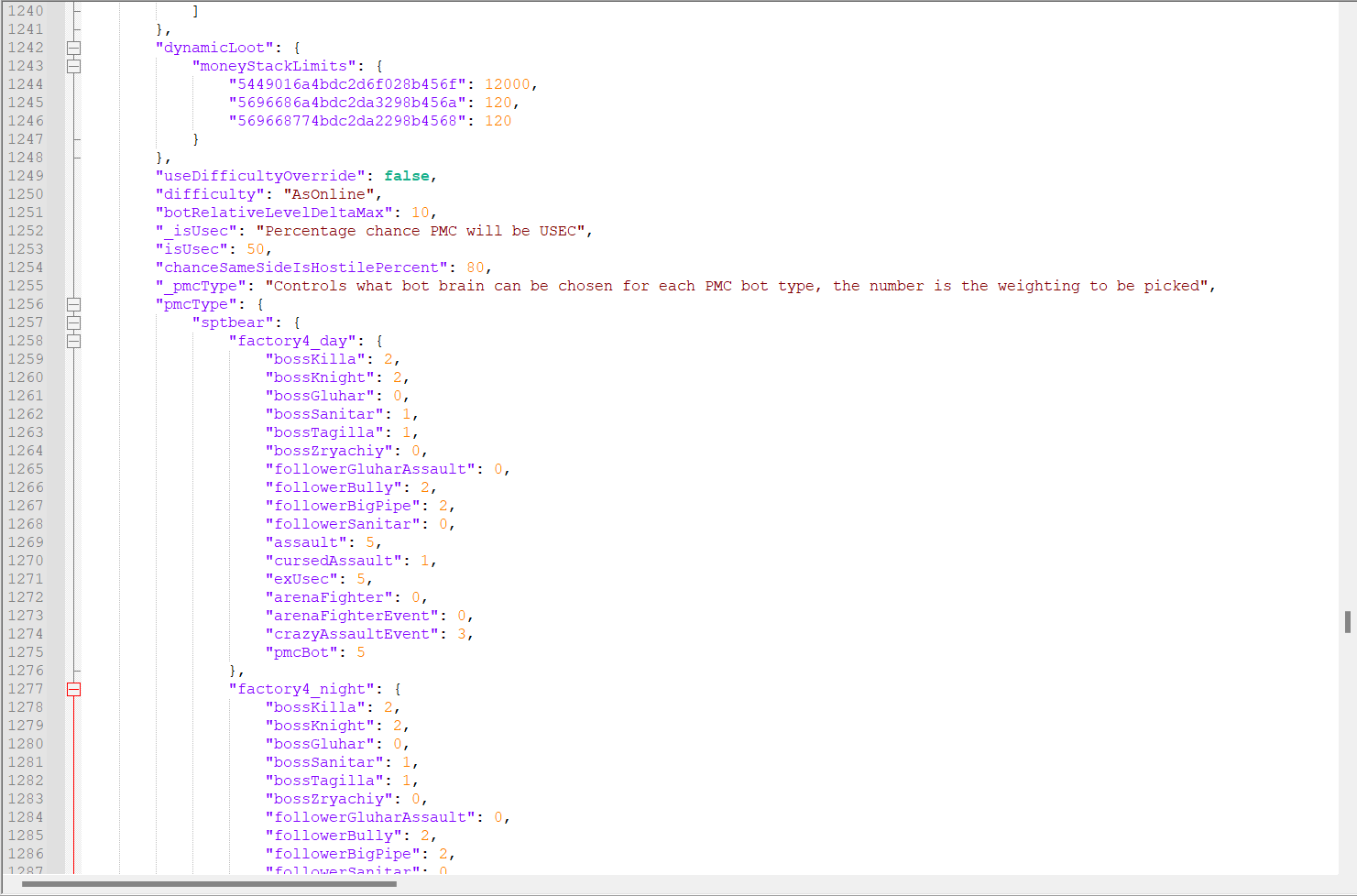This screenshot has height=896, width=1357.
Task: Click the 12000 money stack value
Action: pos(507,84)
